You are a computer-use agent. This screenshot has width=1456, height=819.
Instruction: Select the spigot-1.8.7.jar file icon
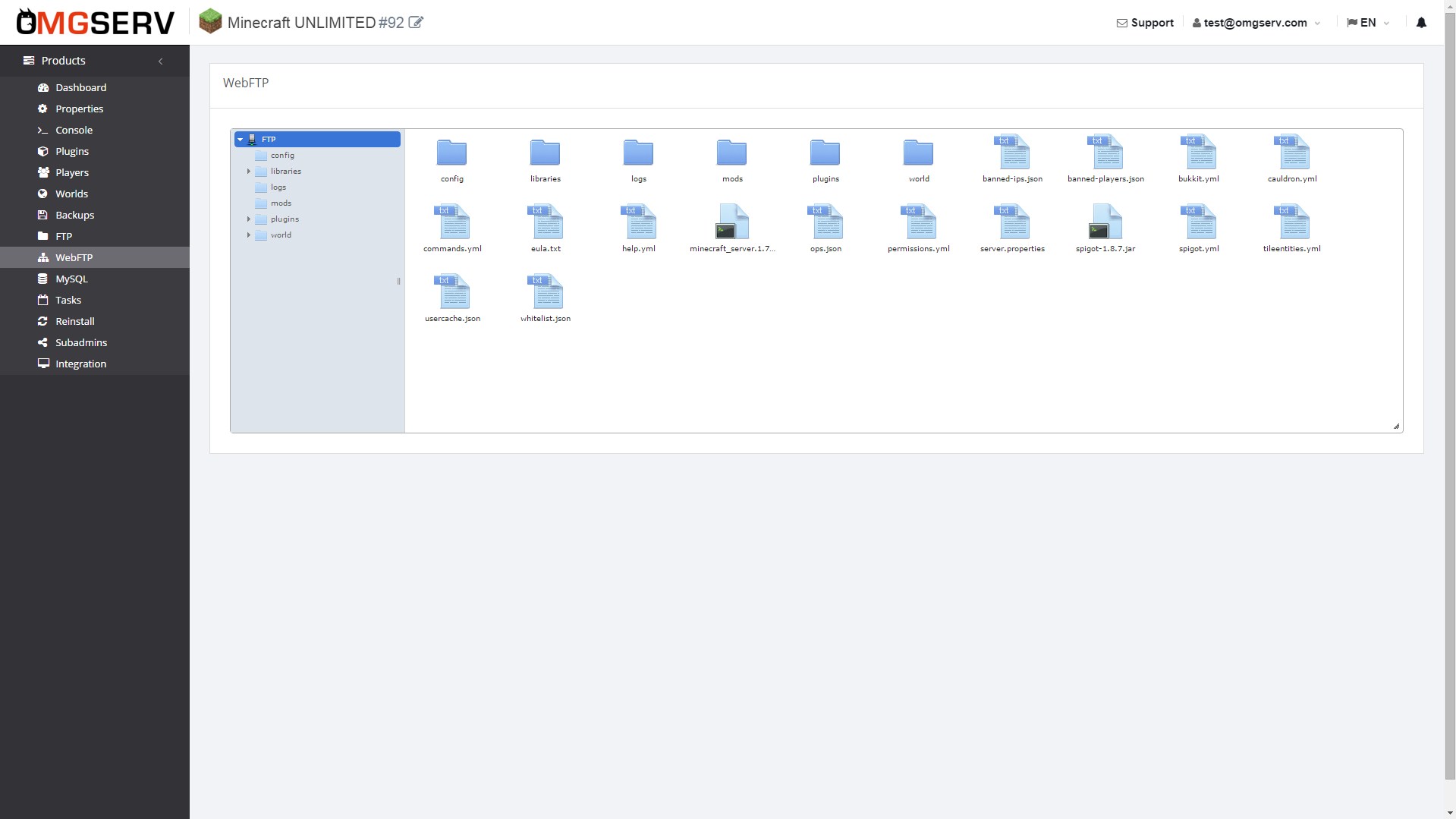point(1105,222)
